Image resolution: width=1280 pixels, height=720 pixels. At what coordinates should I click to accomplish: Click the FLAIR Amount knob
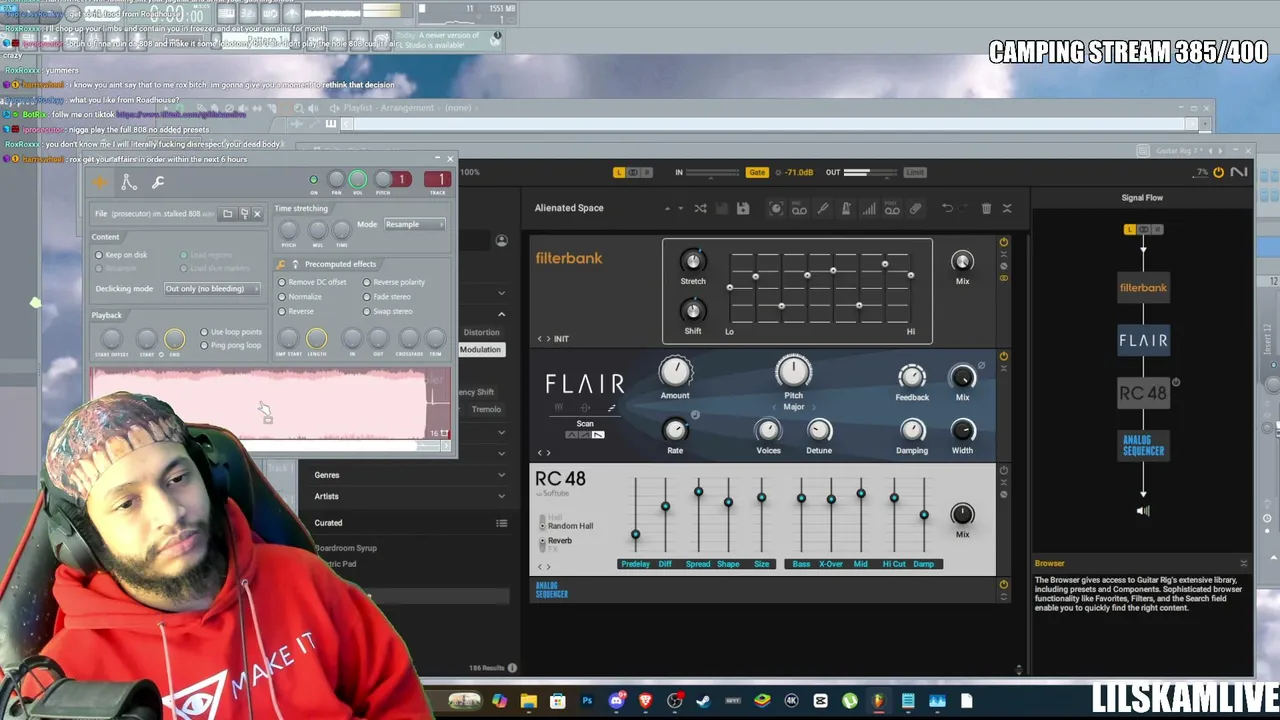(675, 373)
